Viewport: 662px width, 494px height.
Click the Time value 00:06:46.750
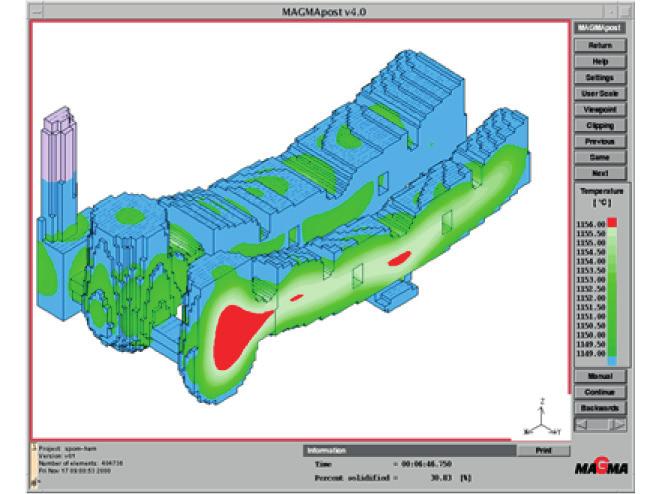point(426,464)
